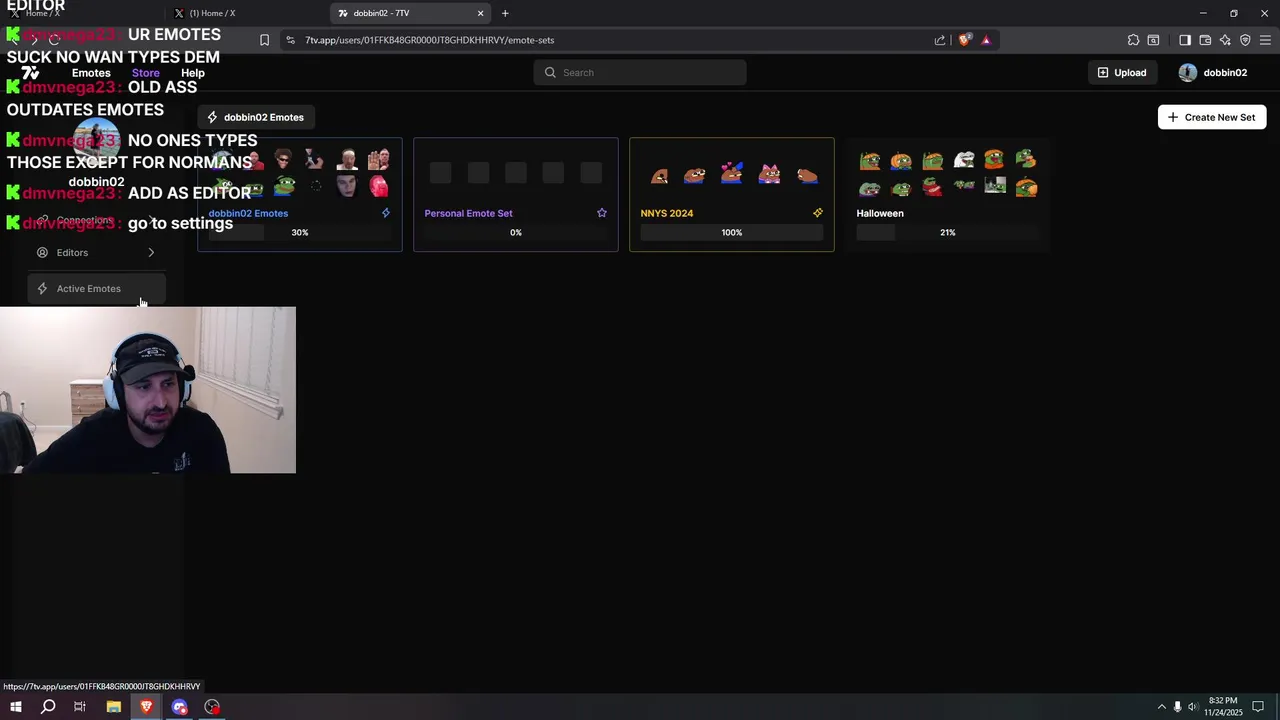Open the Halloween emote set
1280x720 pixels.
pos(948,194)
